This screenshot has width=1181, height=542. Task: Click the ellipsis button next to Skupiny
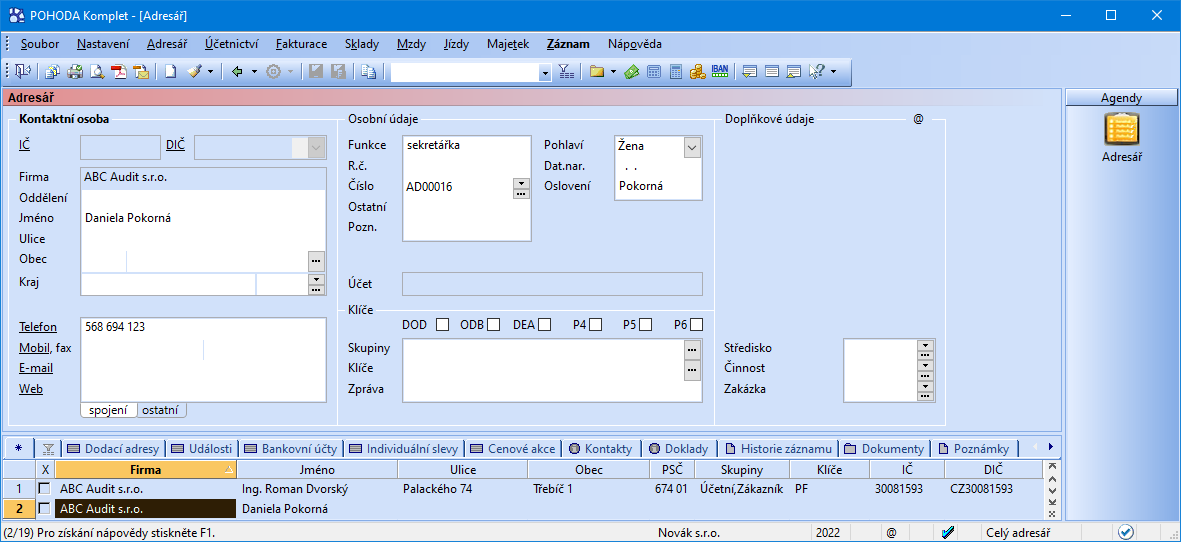coord(692,349)
